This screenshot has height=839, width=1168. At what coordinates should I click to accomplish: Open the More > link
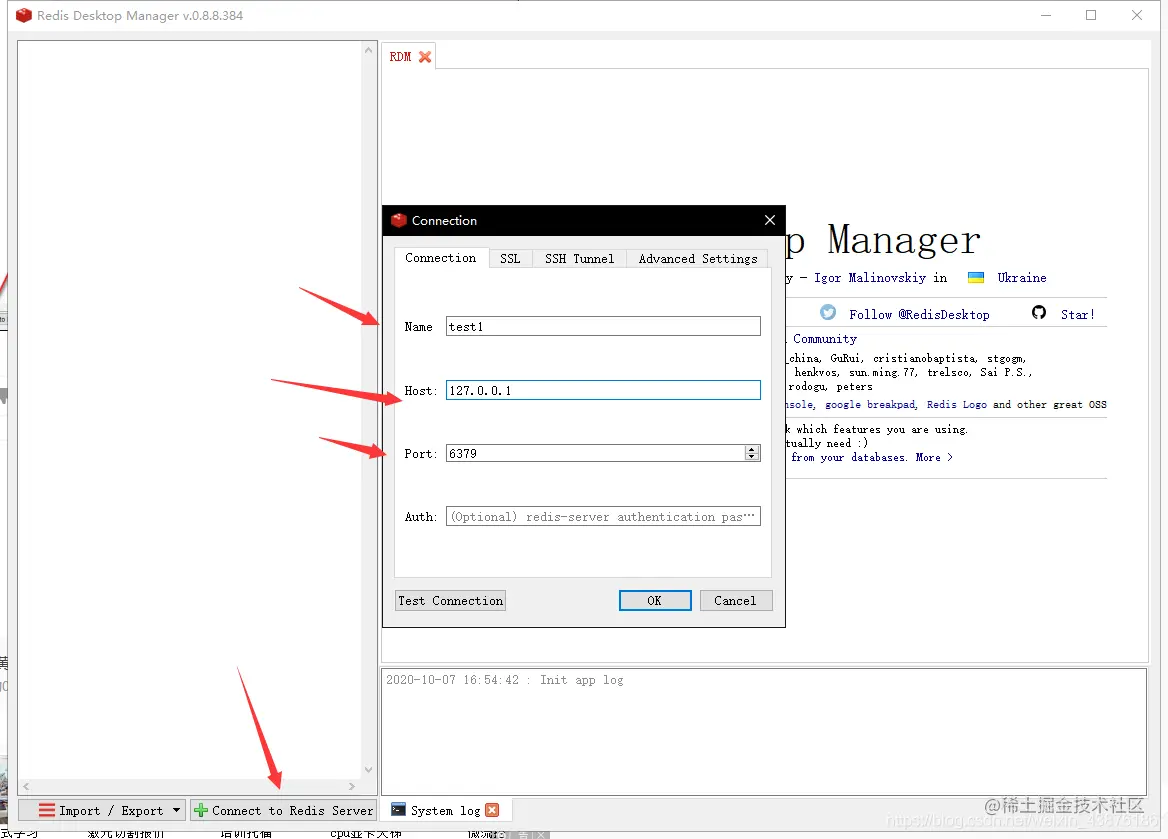[934, 458]
